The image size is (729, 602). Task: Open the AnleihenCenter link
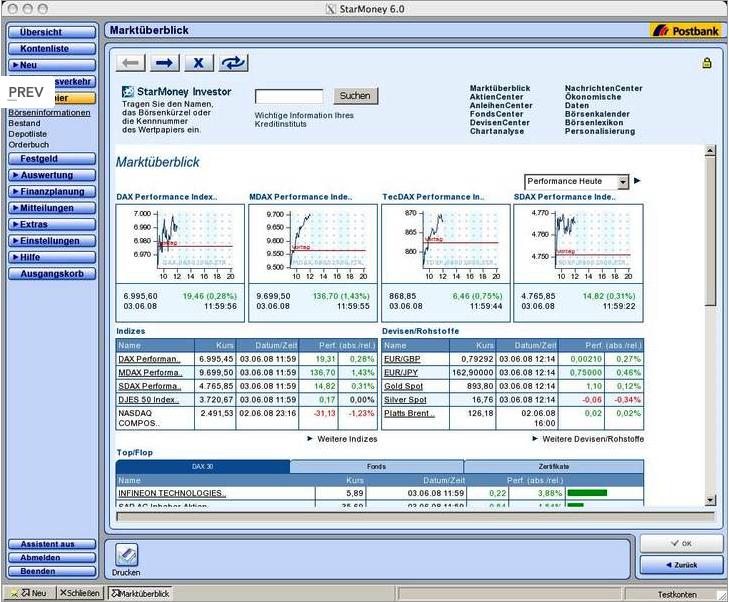tap(501, 106)
